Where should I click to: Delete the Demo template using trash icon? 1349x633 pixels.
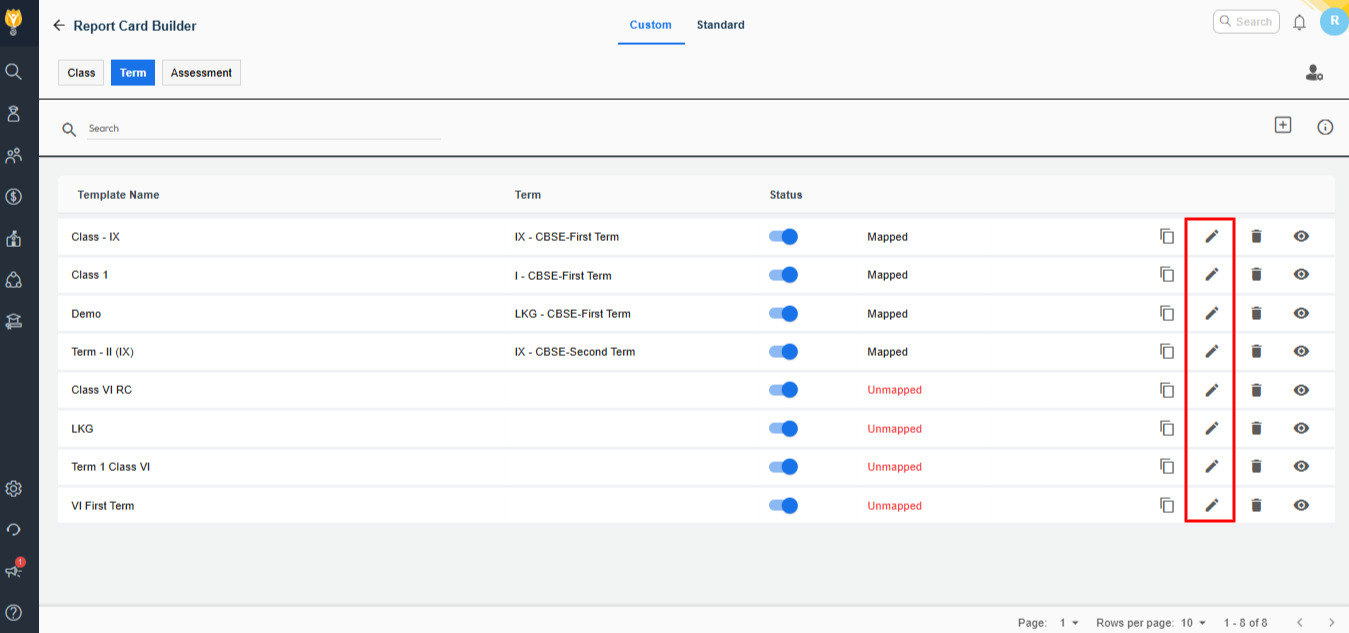(x=1256, y=313)
